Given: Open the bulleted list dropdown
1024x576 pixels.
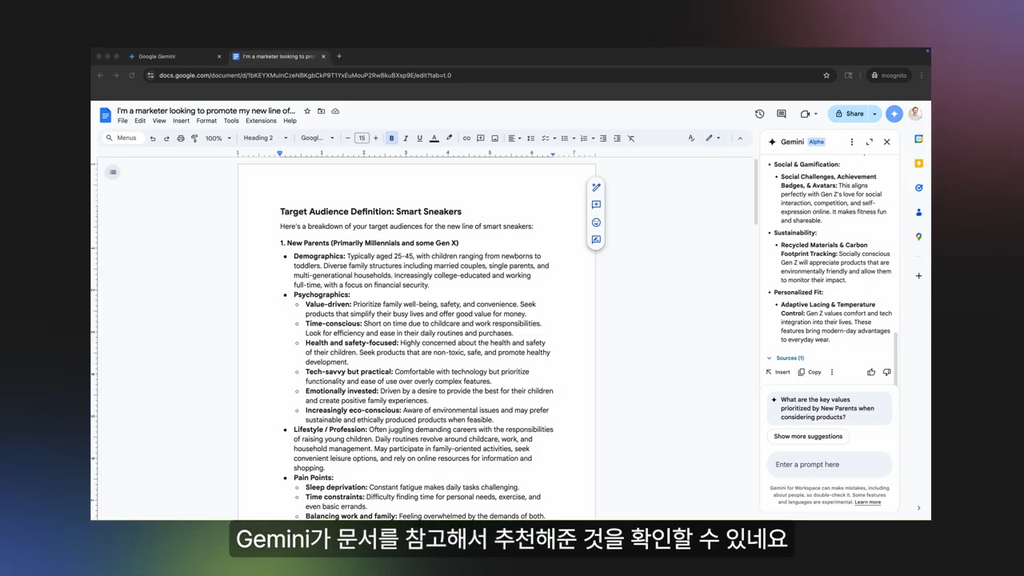Looking at the screenshot, I should coord(568,138).
